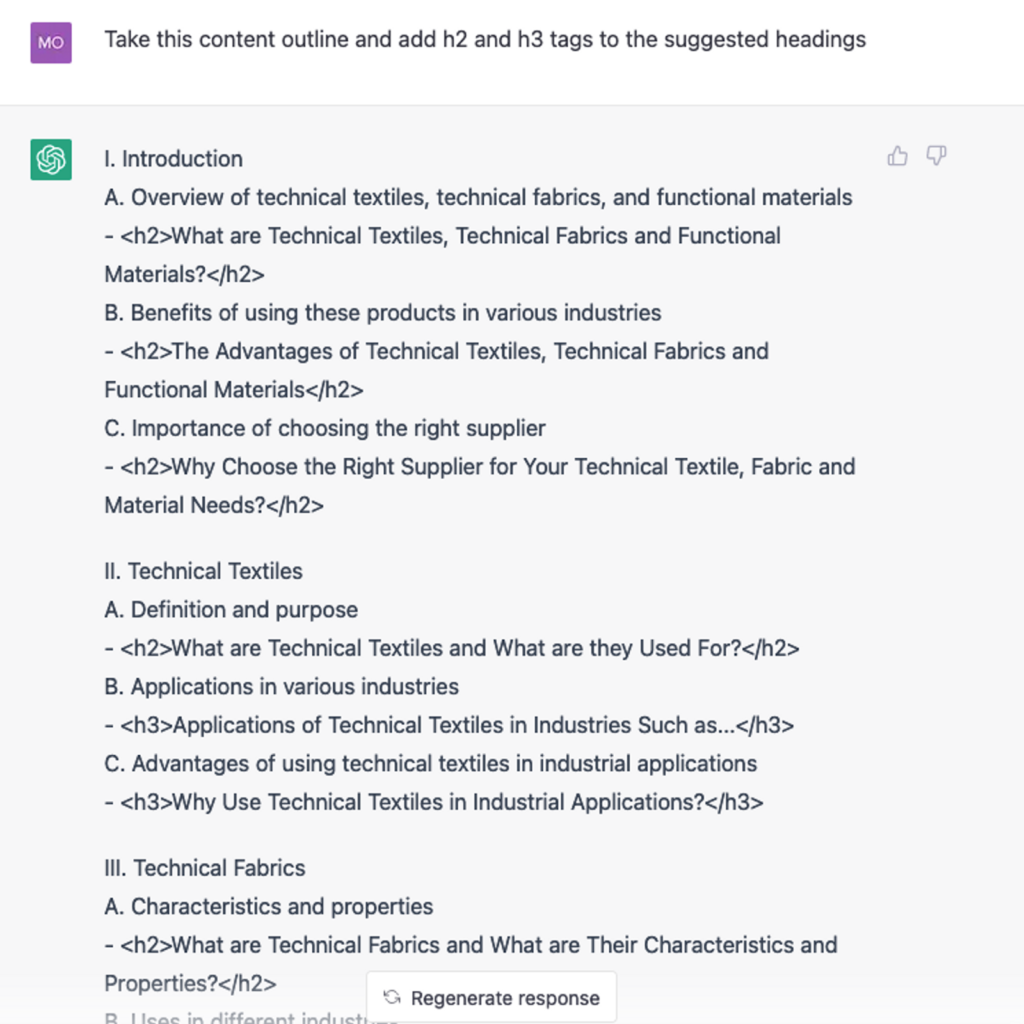Click the "I. Introduction" heading line
The height and width of the screenshot is (1024, 1024).
[173, 159]
